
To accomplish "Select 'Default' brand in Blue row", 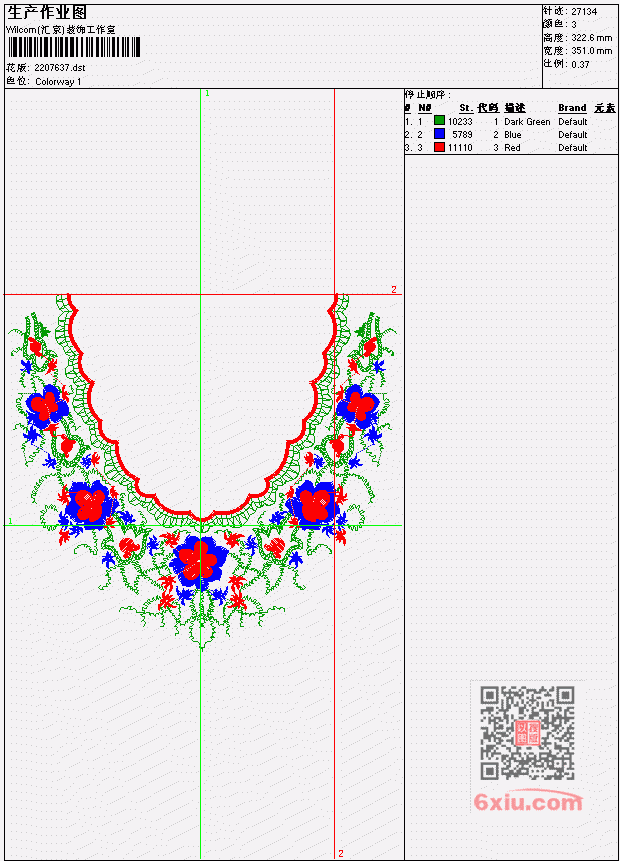I will click(573, 135).
